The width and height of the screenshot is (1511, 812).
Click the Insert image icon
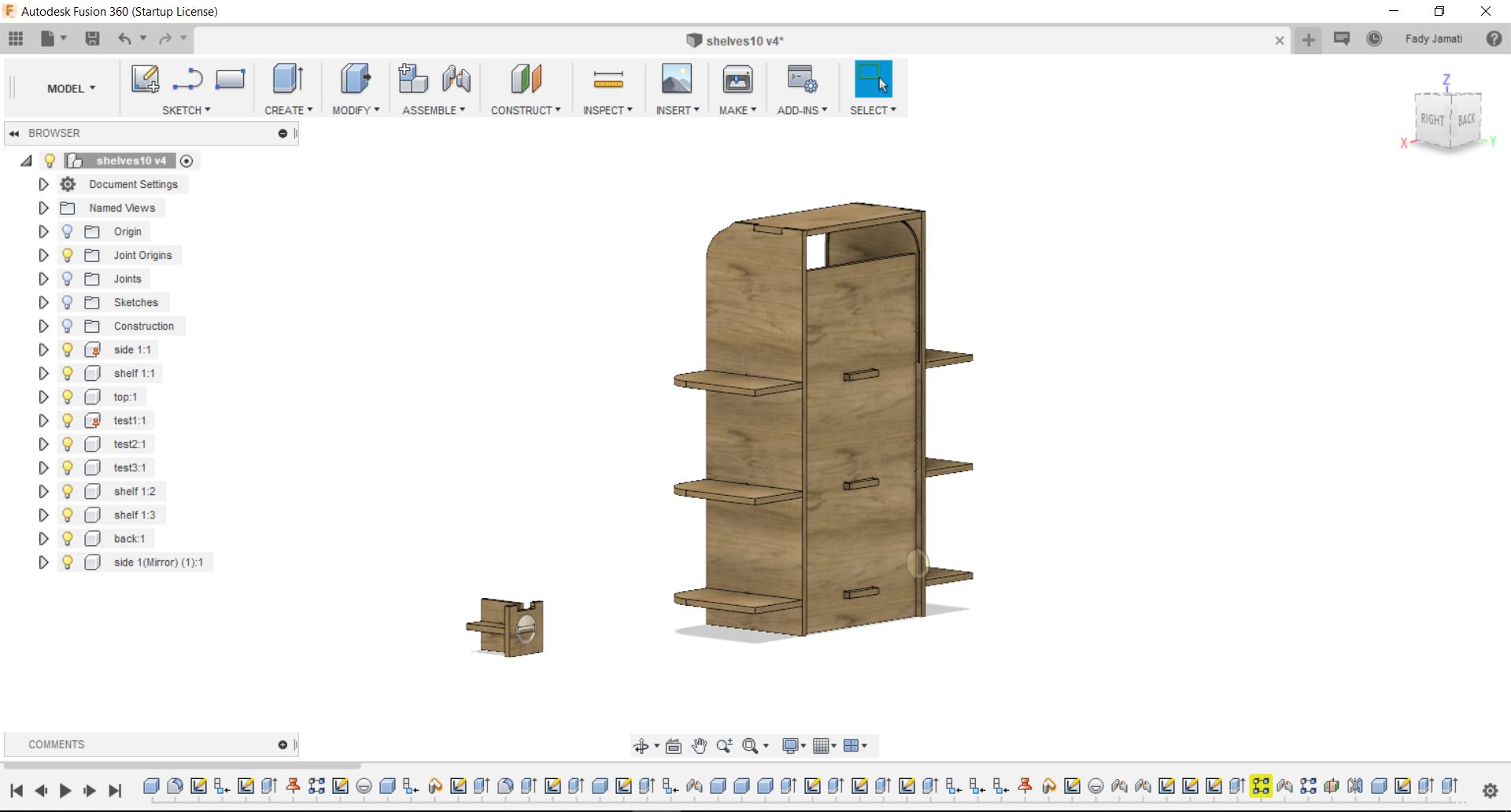pos(677,79)
